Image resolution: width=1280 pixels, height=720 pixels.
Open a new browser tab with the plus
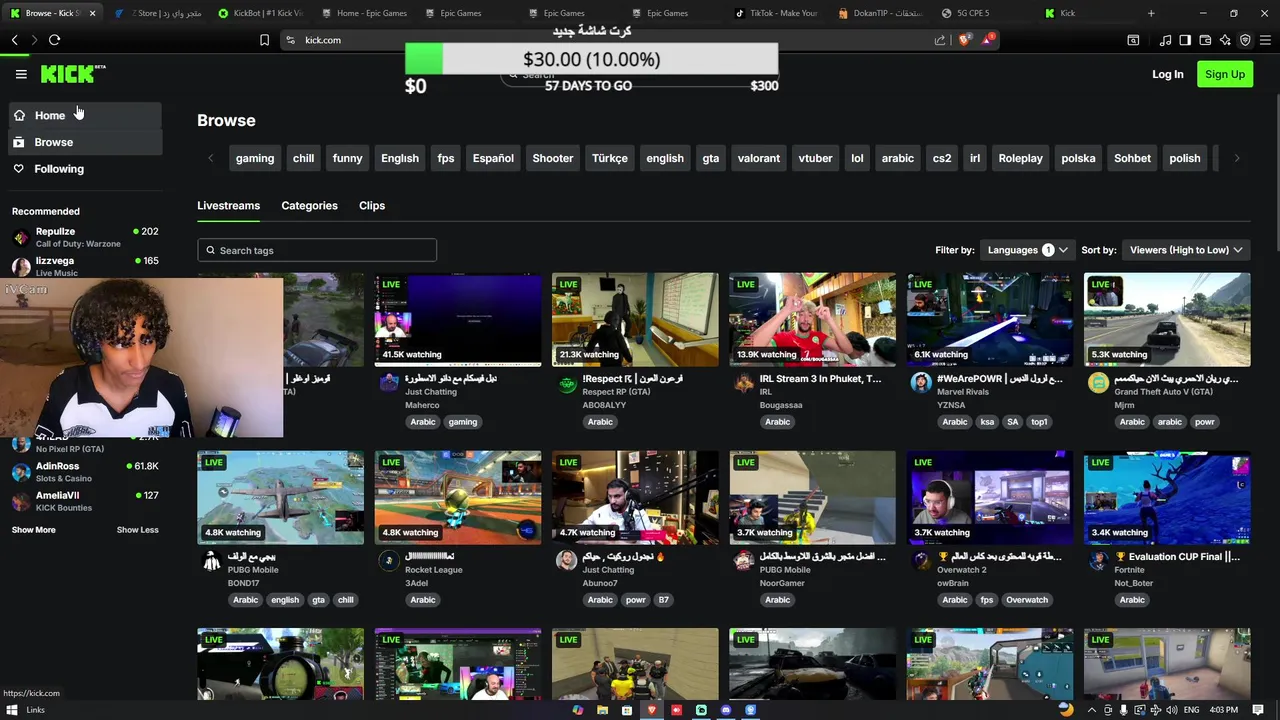(x=1151, y=13)
